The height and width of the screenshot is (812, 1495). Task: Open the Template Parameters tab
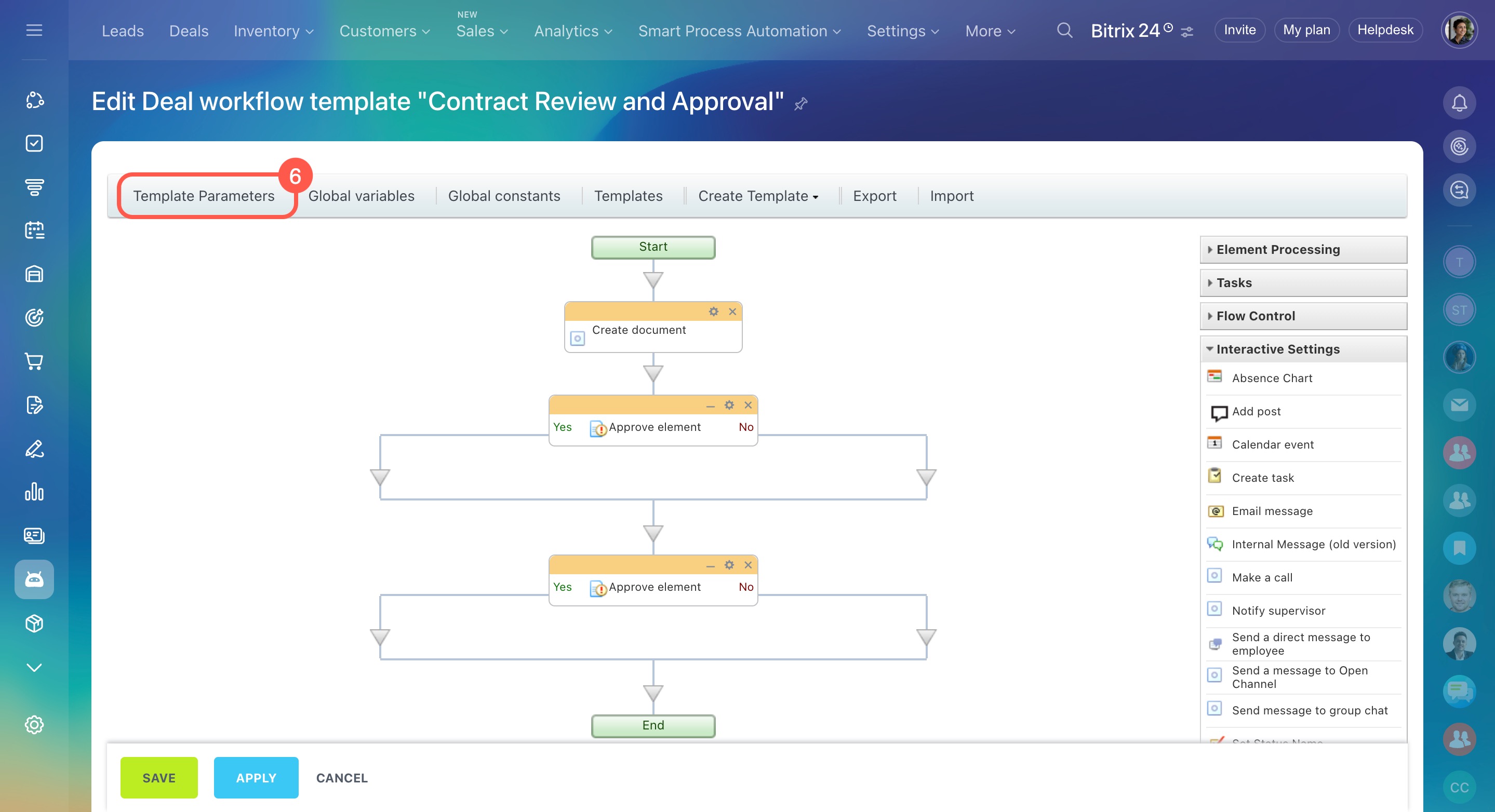coord(204,196)
